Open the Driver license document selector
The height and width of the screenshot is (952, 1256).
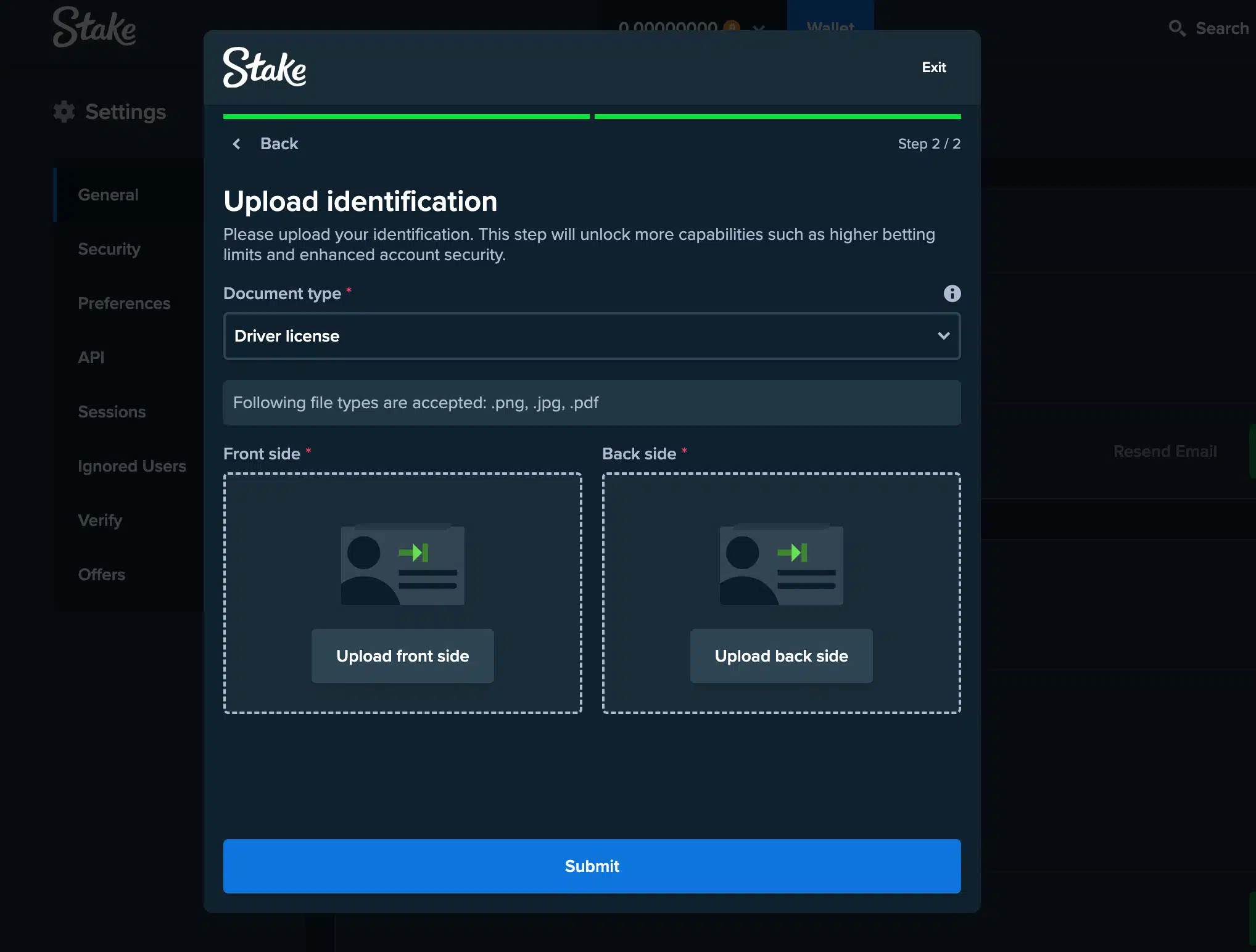(592, 336)
